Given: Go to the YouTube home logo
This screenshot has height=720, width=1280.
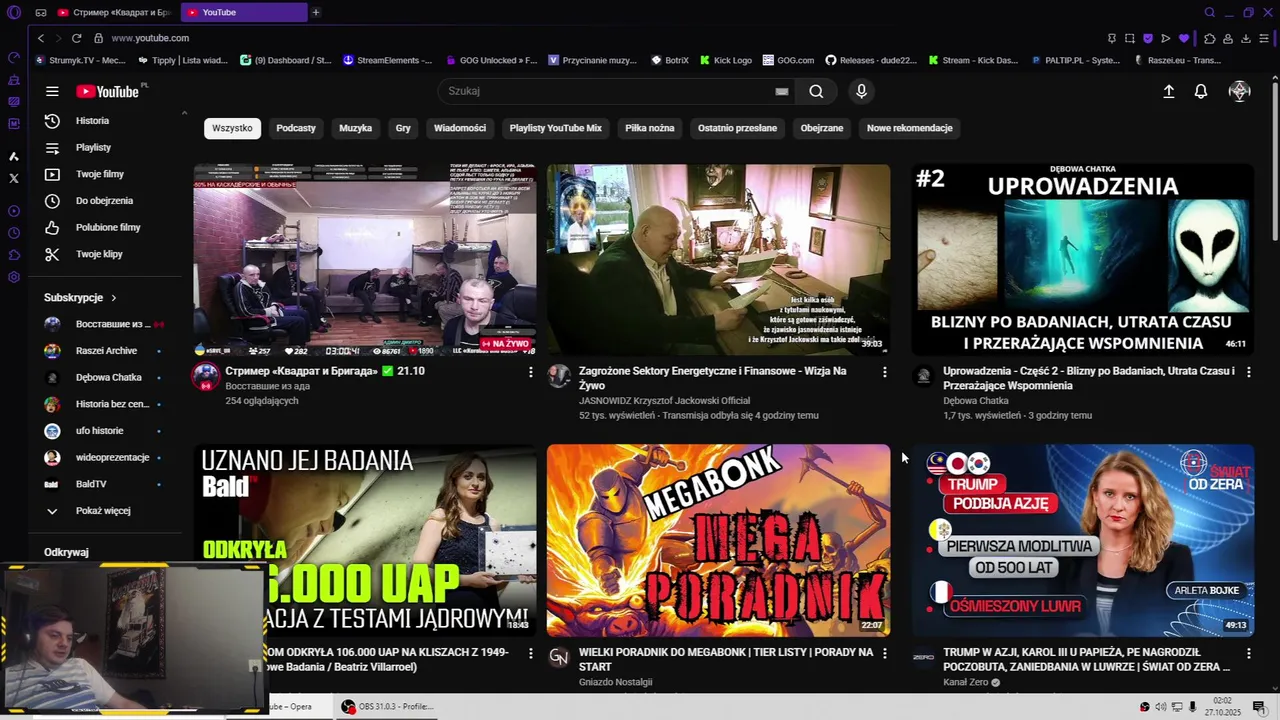Looking at the screenshot, I should tap(108, 91).
